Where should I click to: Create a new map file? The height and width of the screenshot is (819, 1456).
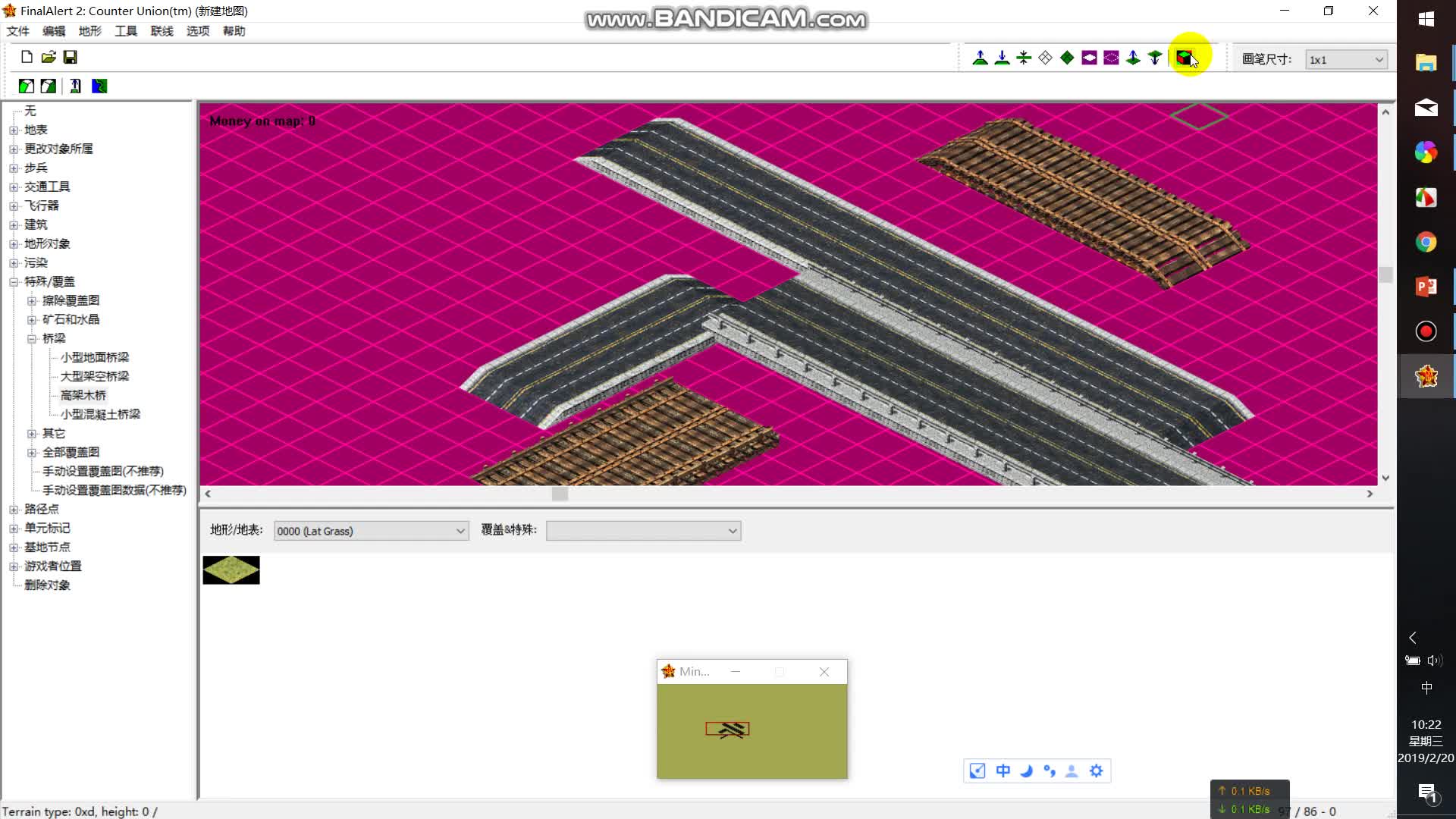coord(27,57)
